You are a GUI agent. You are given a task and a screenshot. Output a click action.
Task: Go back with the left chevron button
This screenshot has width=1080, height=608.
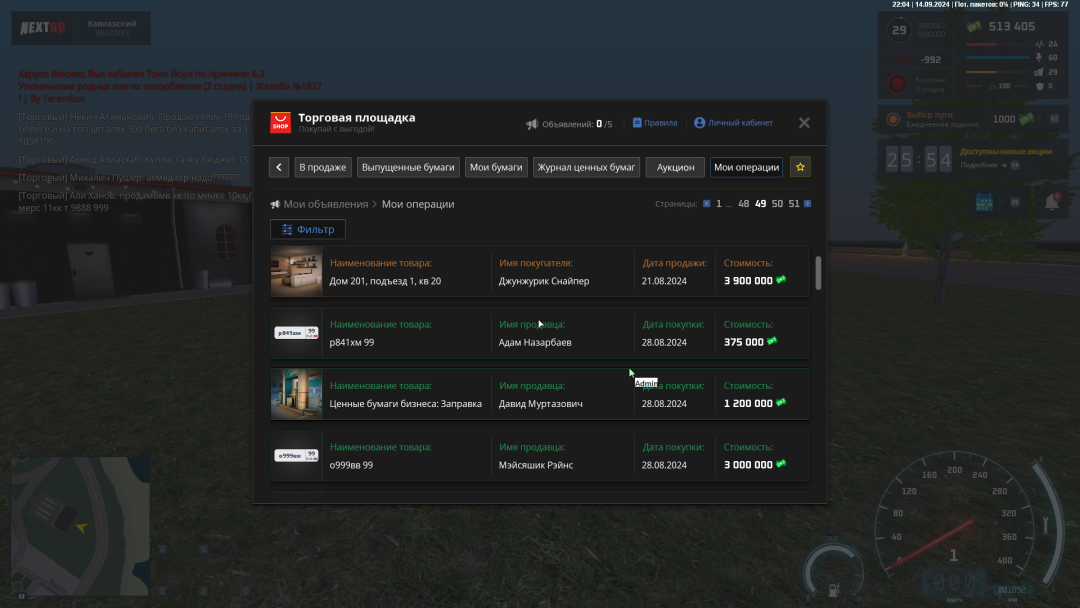[279, 167]
